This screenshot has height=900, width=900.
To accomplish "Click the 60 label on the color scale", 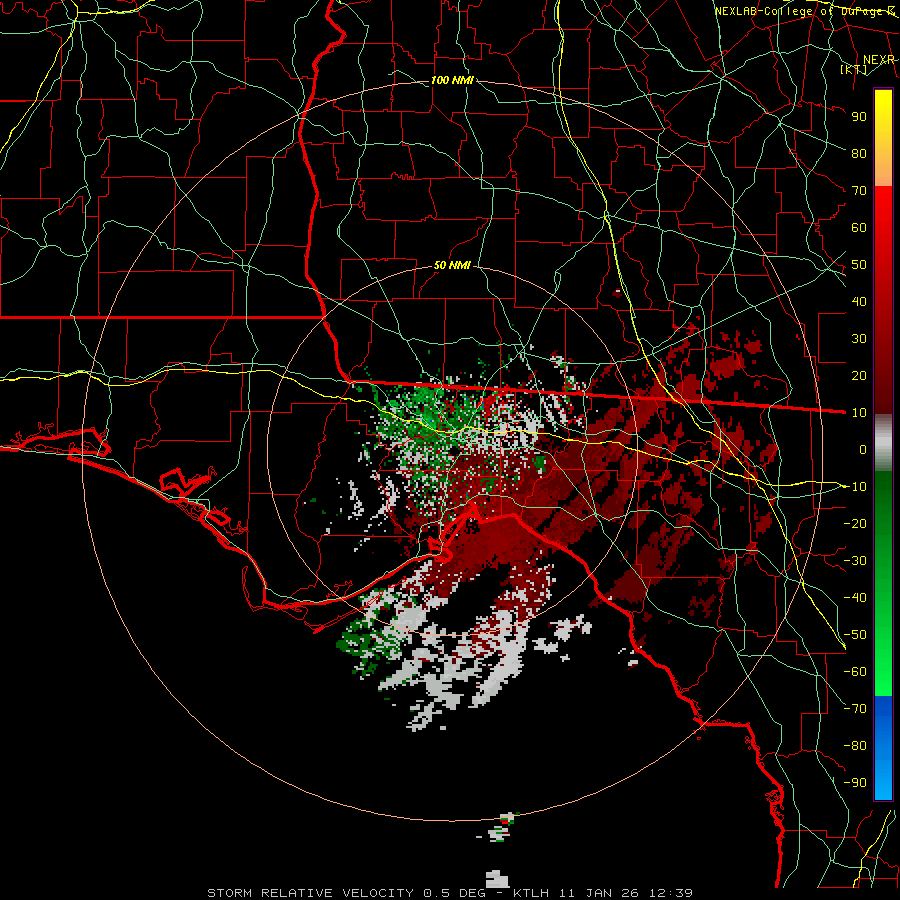I will click(859, 228).
